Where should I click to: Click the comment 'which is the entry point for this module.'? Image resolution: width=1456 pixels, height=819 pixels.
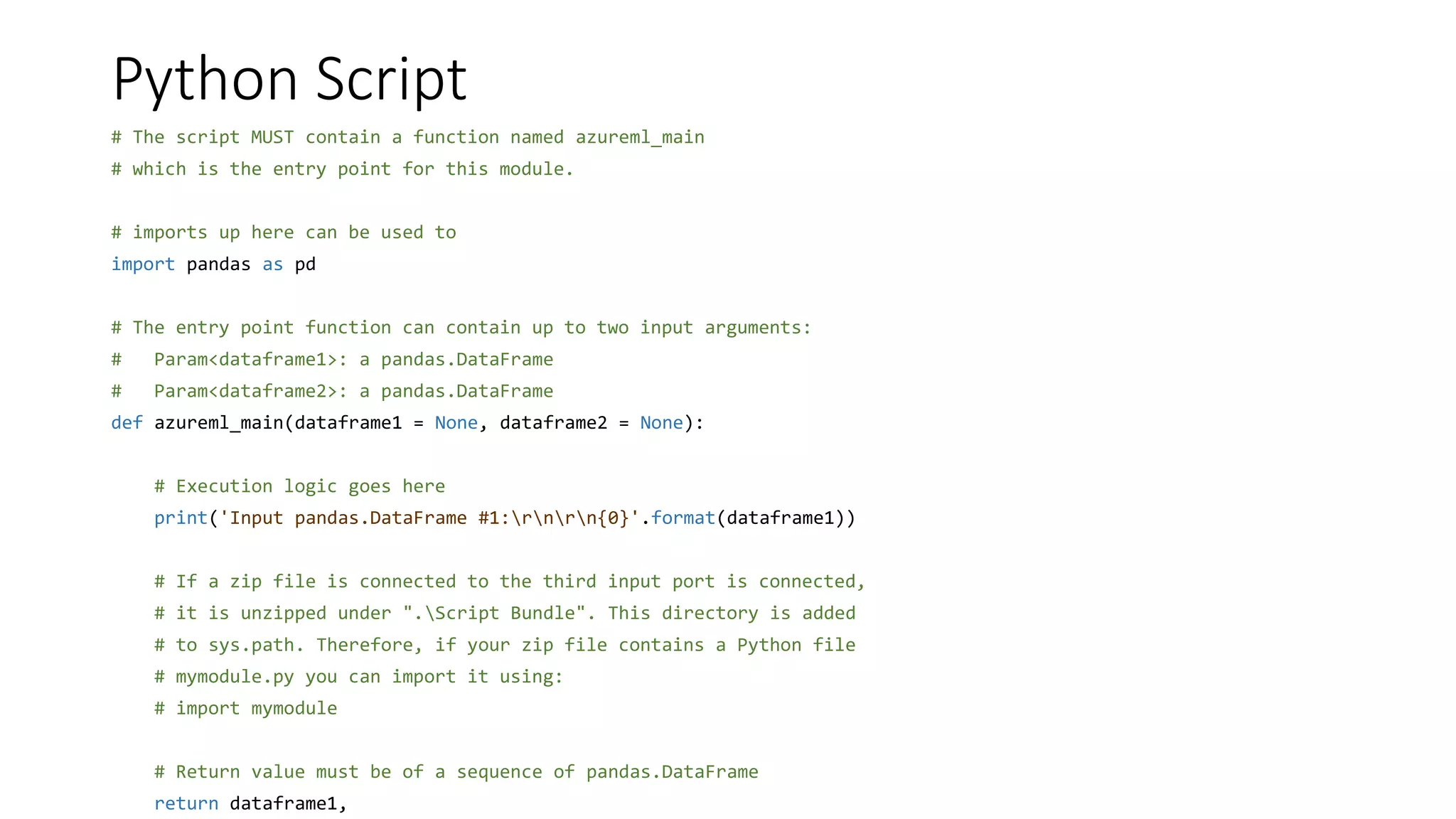pyautogui.click(x=342, y=169)
